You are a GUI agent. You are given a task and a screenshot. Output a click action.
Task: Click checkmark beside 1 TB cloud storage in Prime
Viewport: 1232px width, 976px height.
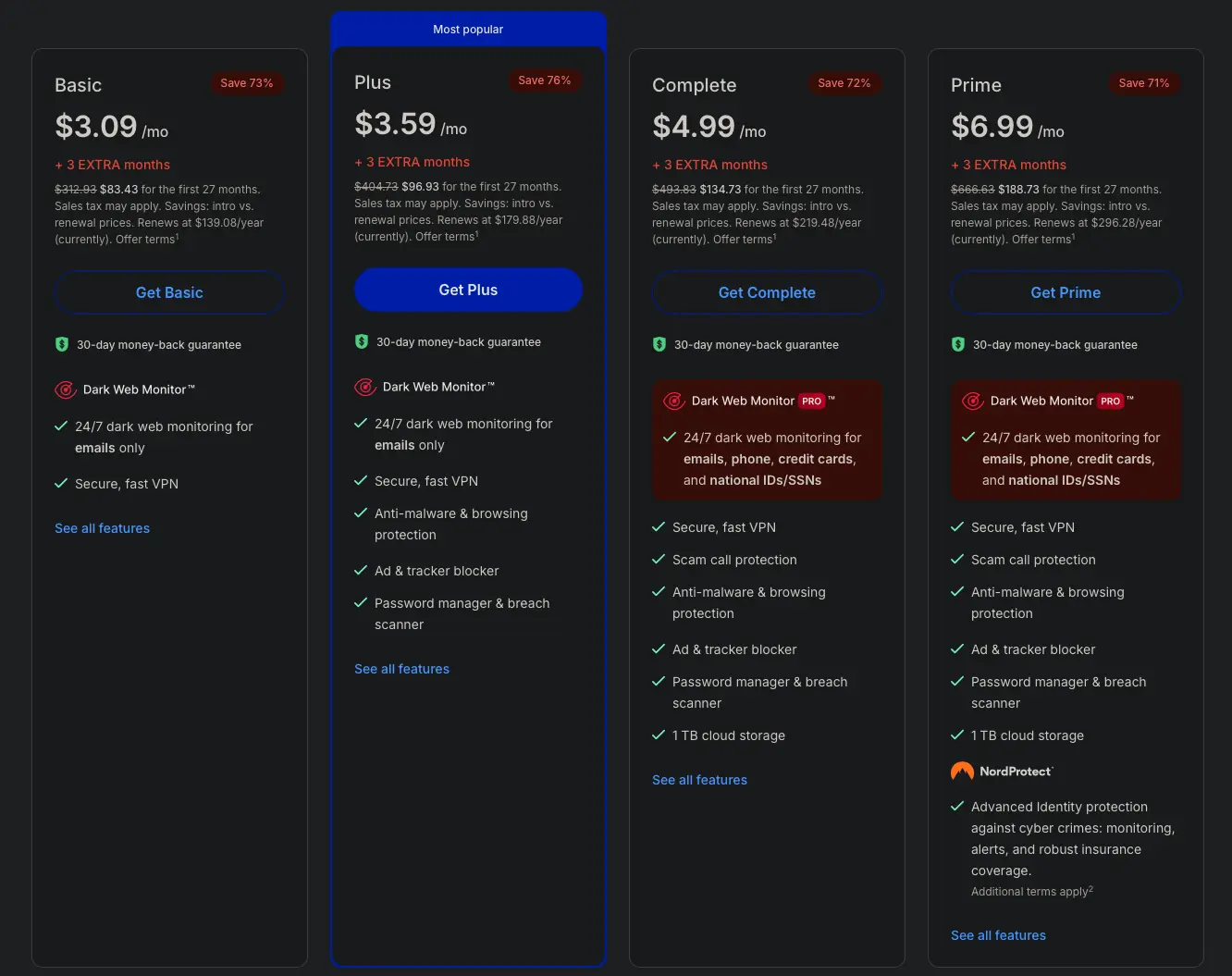coord(957,735)
